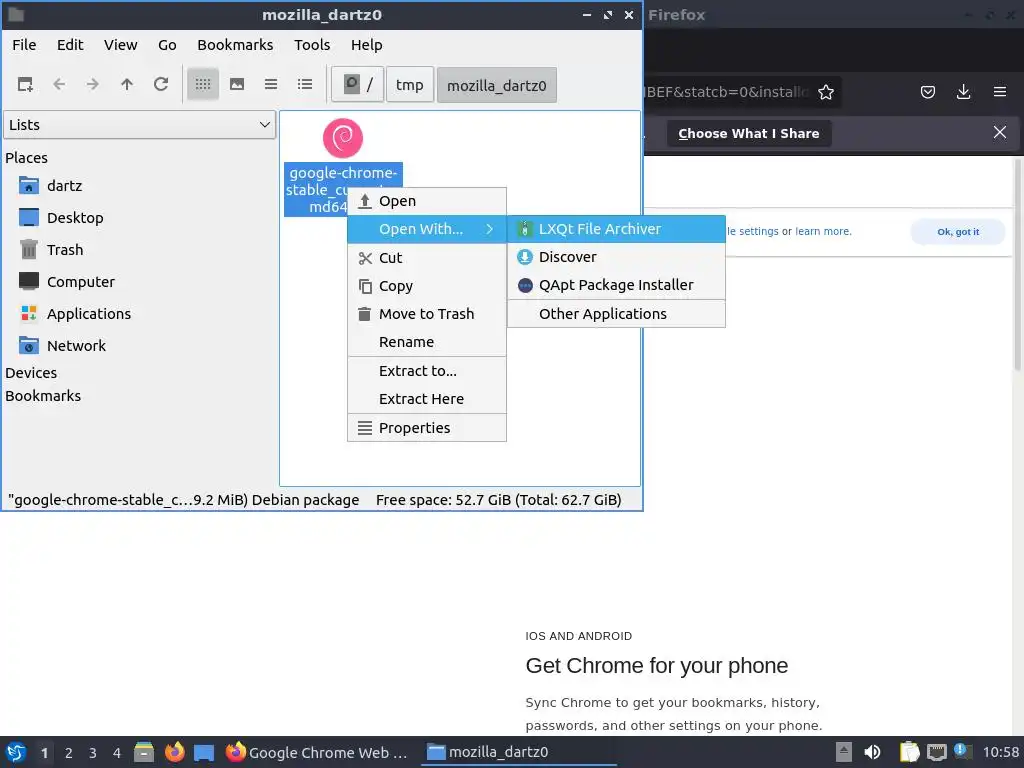
Task: Click 'Choose What I Share' button in Firefox
Action: [x=749, y=133]
